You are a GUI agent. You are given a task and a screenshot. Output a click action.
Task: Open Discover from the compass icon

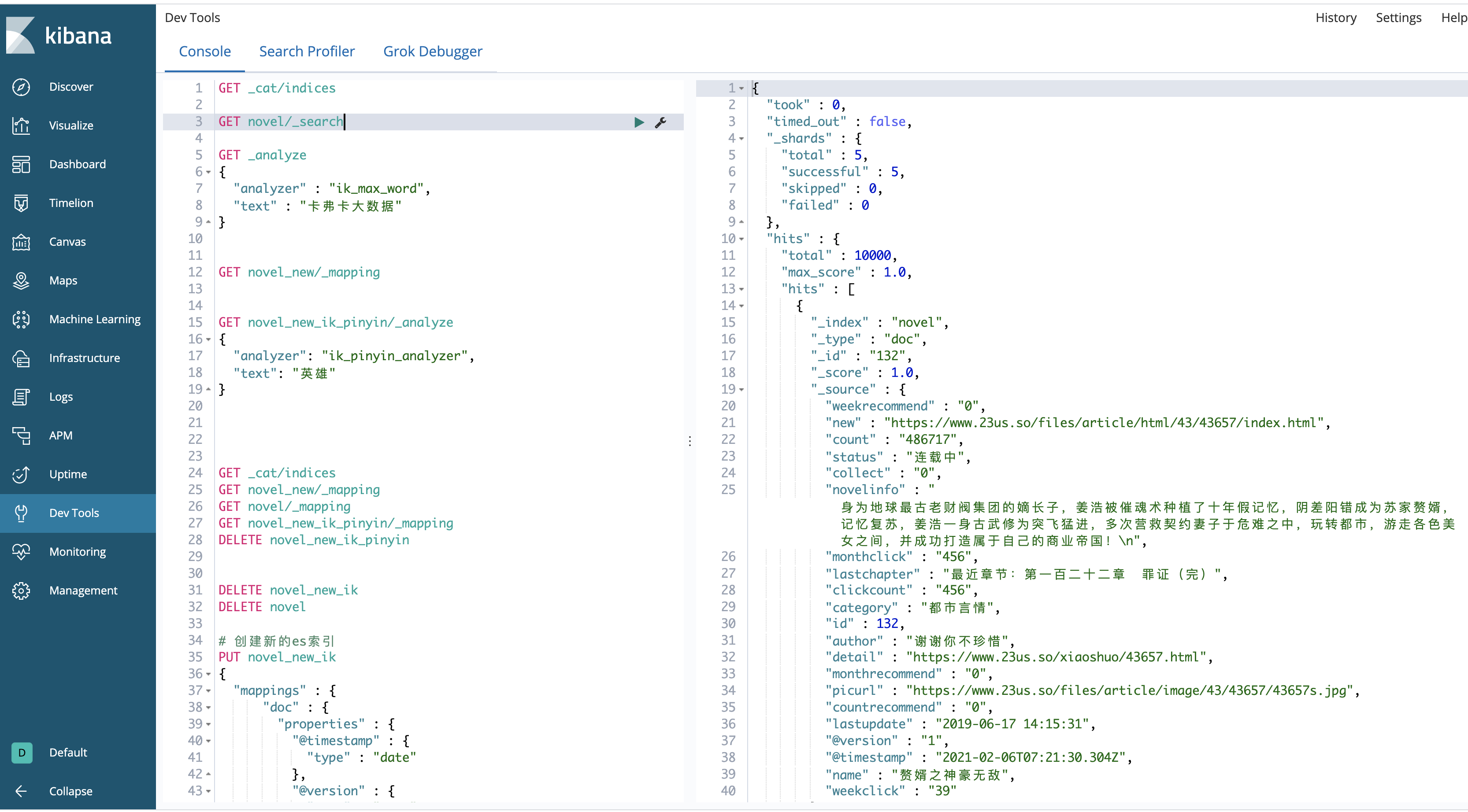(21, 87)
